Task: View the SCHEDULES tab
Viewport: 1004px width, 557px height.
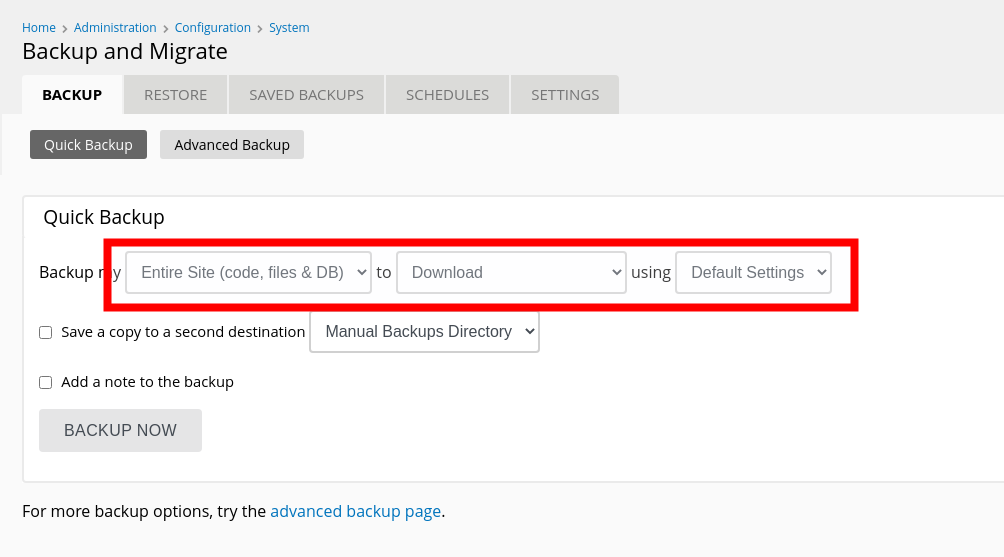Action: point(447,95)
